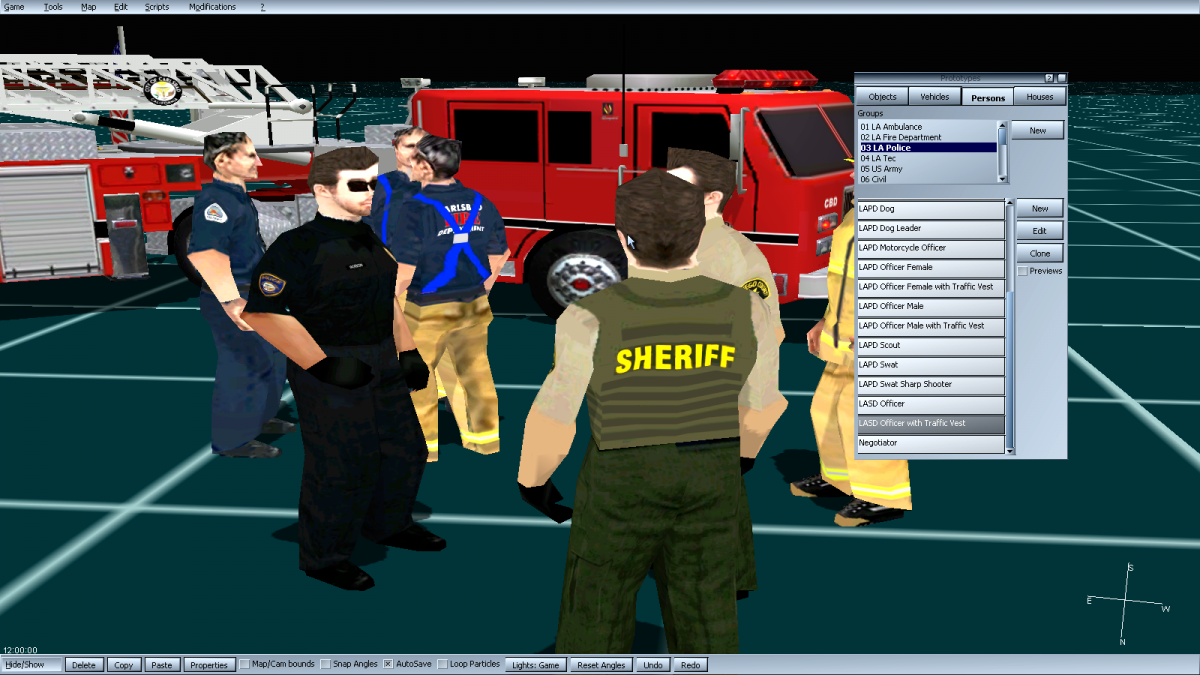Select the 02 LA Fire Department group
The height and width of the screenshot is (675, 1200).
(927, 137)
